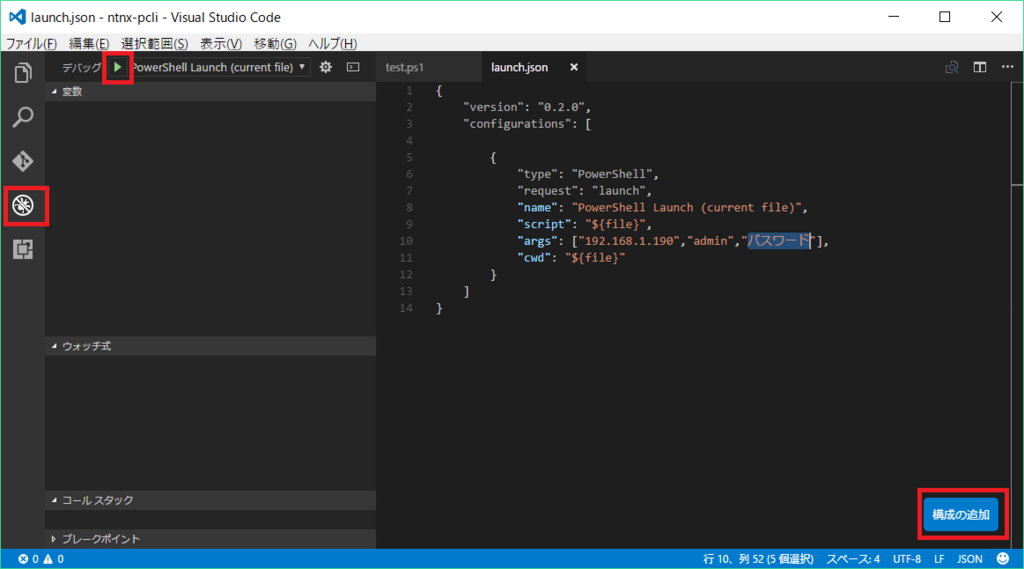Click the "admin" argument
This screenshot has width=1024, height=569.
tap(711, 241)
